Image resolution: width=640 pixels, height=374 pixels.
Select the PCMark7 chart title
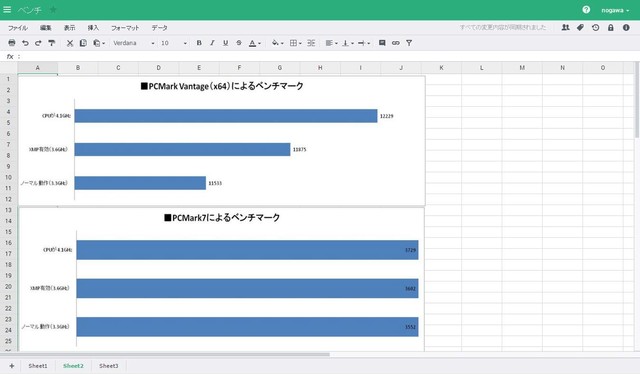pyautogui.click(x=222, y=218)
